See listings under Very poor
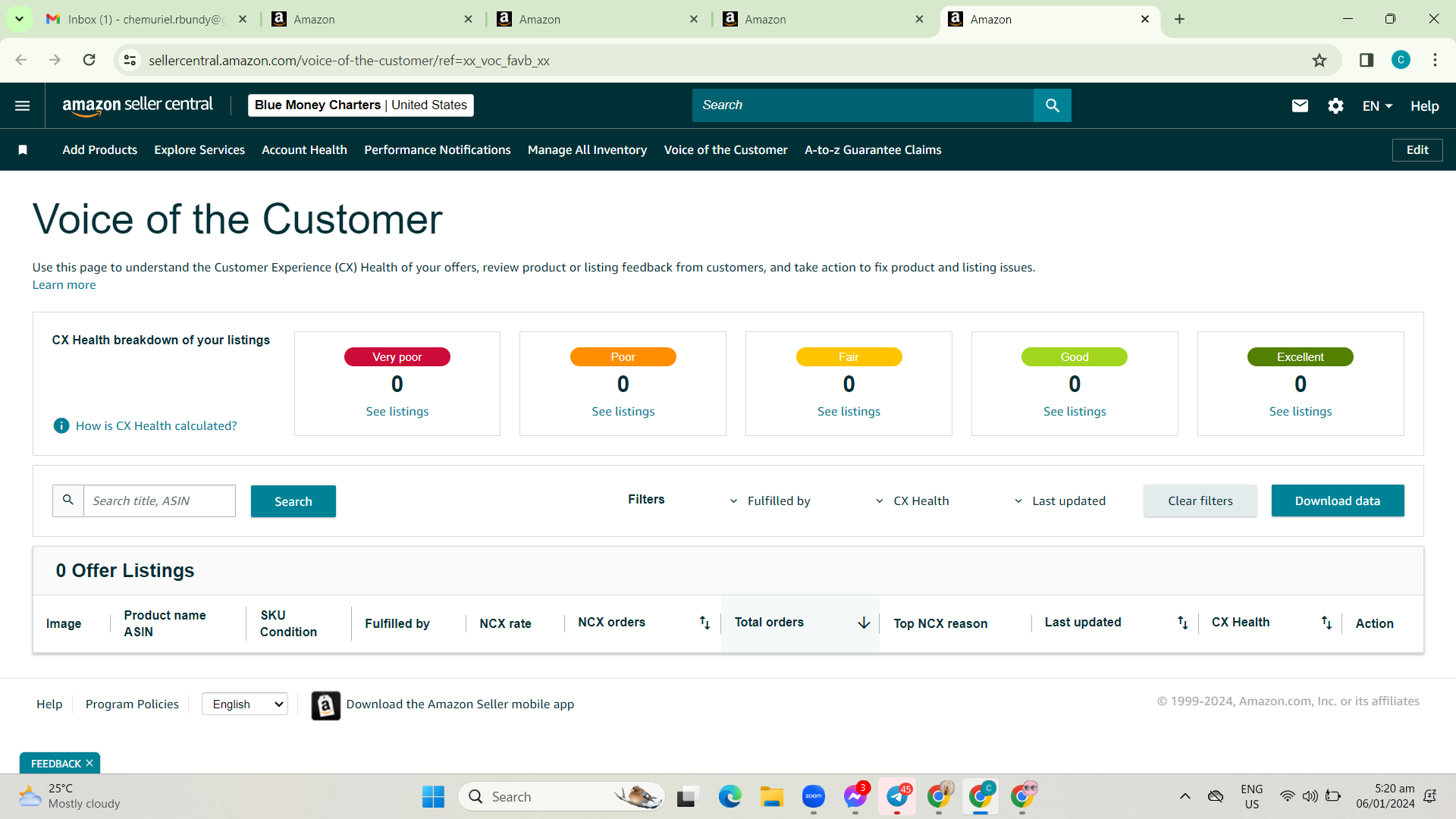1456x819 pixels. pos(397,412)
